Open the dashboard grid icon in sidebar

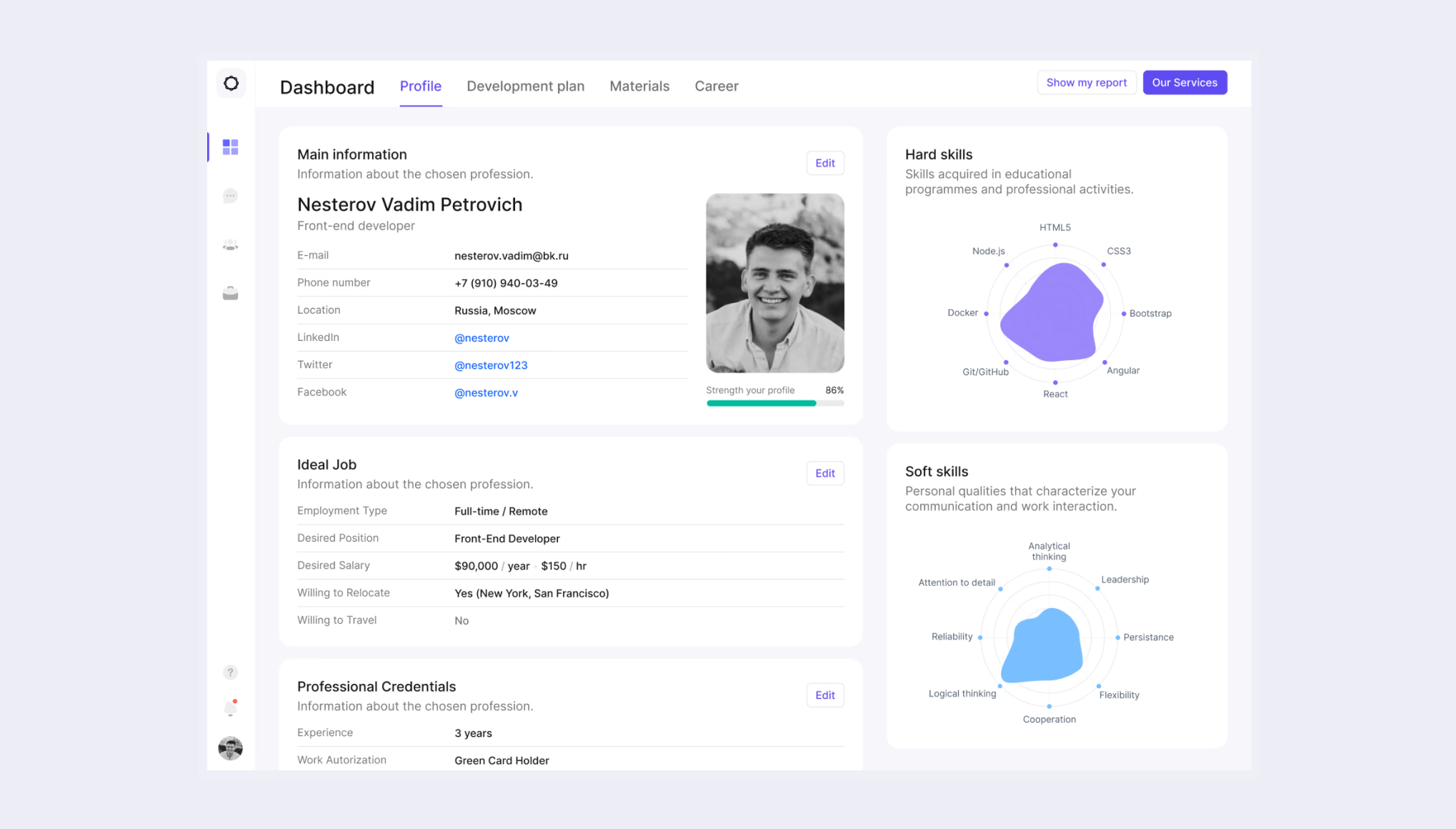pos(230,147)
